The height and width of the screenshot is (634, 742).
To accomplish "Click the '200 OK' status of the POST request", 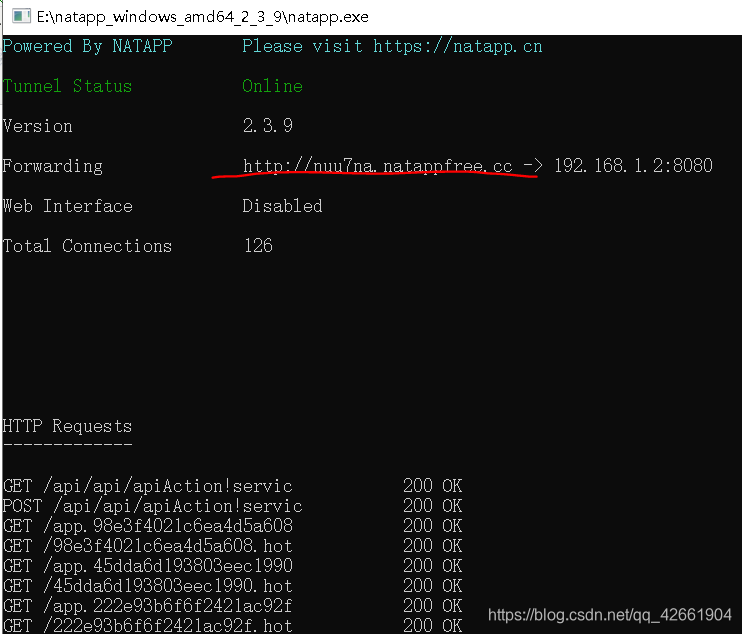I will [433, 506].
